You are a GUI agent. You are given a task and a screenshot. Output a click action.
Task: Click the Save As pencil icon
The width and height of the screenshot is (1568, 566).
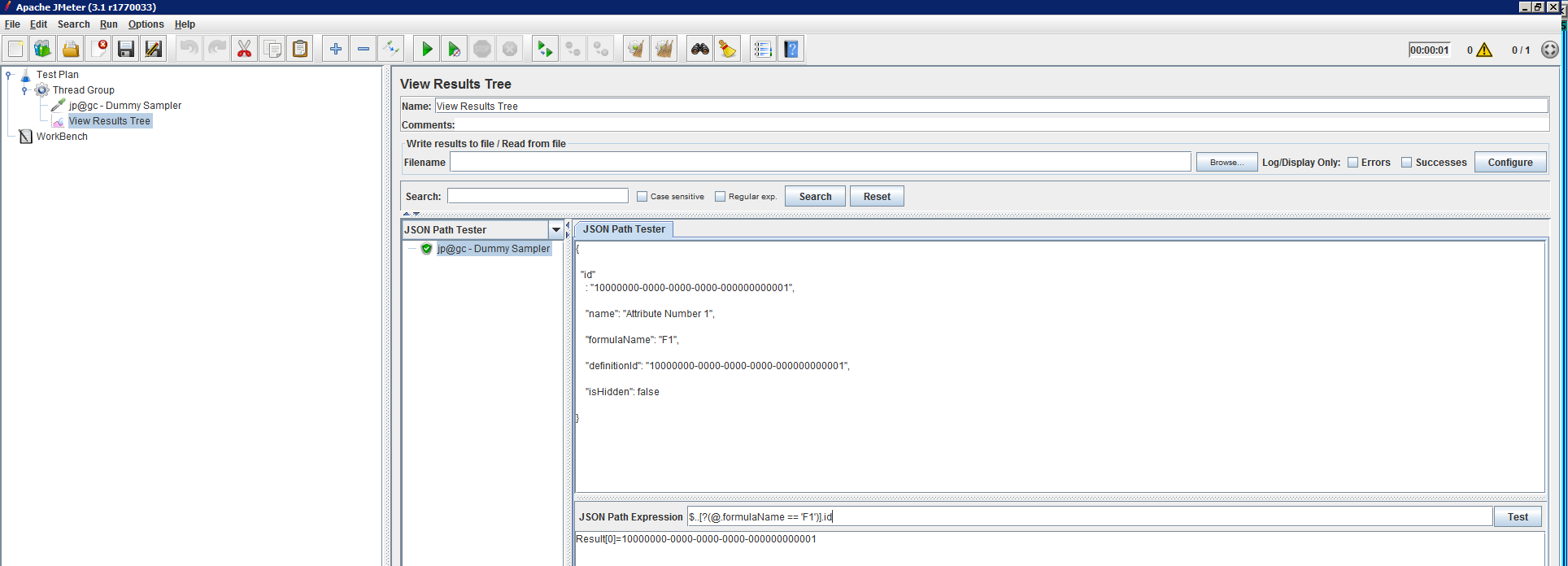click(x=154, y=49)
